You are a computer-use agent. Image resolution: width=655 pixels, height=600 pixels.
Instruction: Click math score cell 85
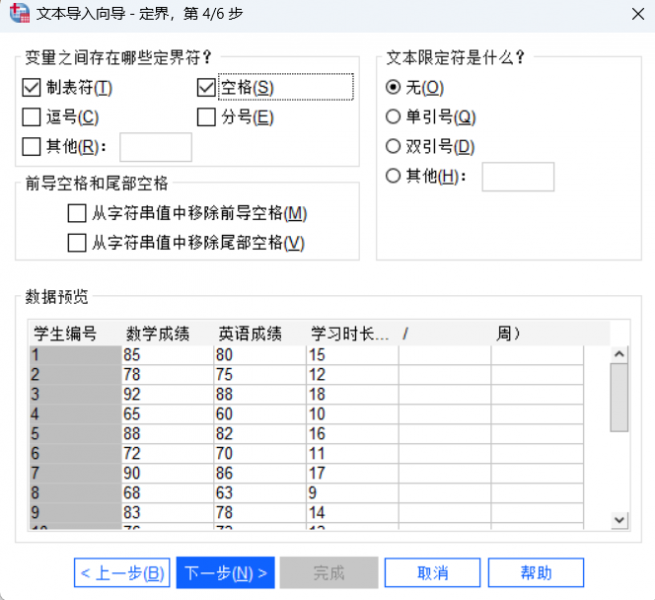pyautogui.click(x=168, y=355)
